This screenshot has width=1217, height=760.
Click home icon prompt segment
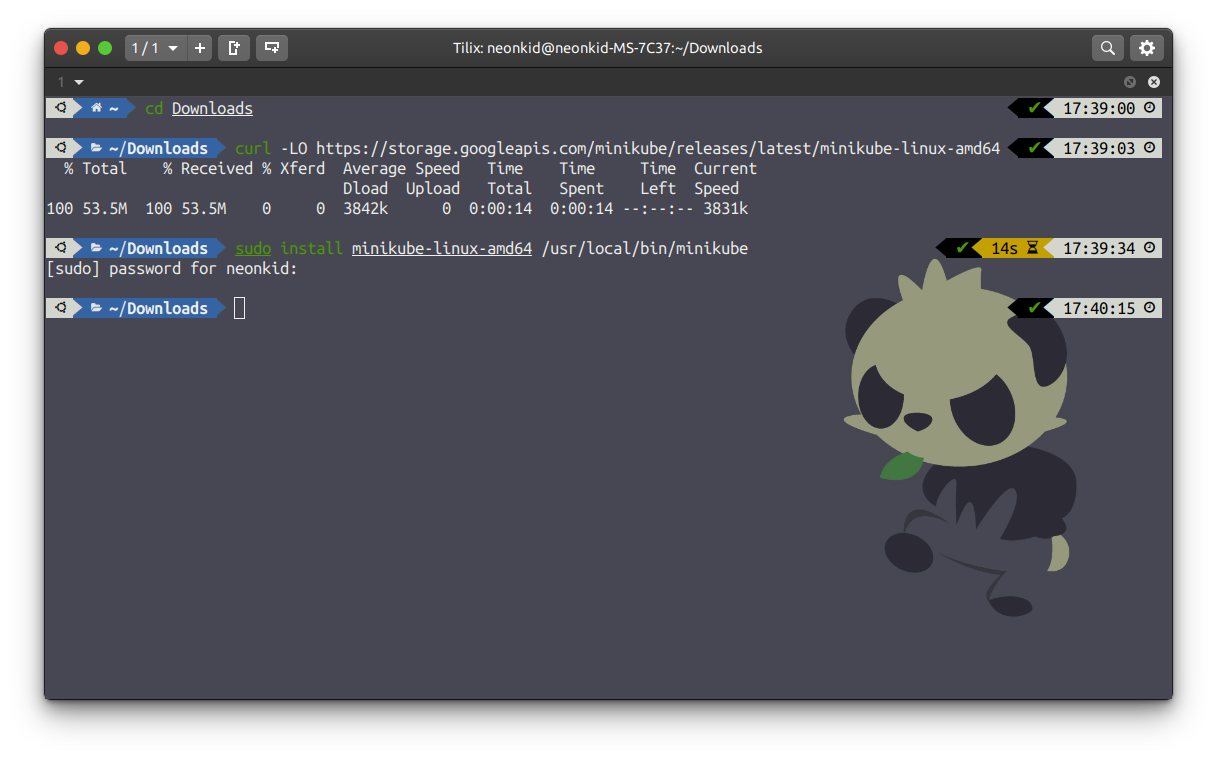click(97, 108)
